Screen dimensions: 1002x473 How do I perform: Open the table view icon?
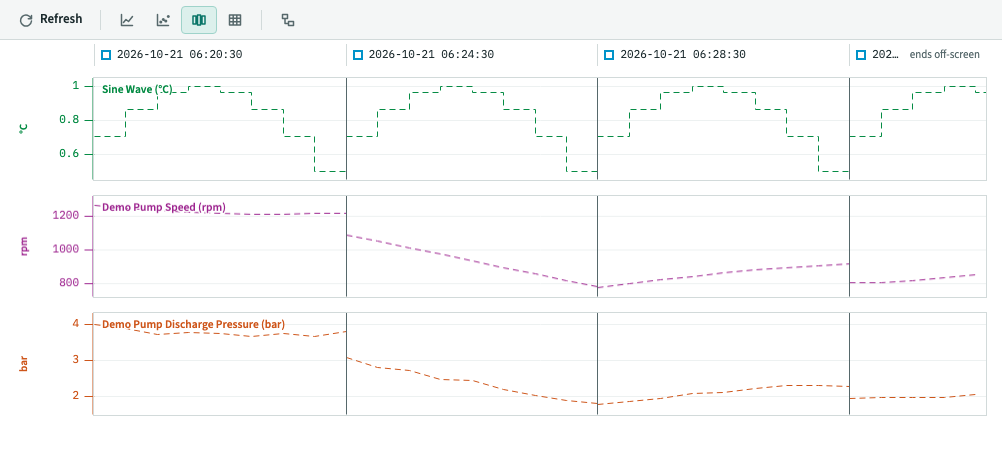click(235, 20)
